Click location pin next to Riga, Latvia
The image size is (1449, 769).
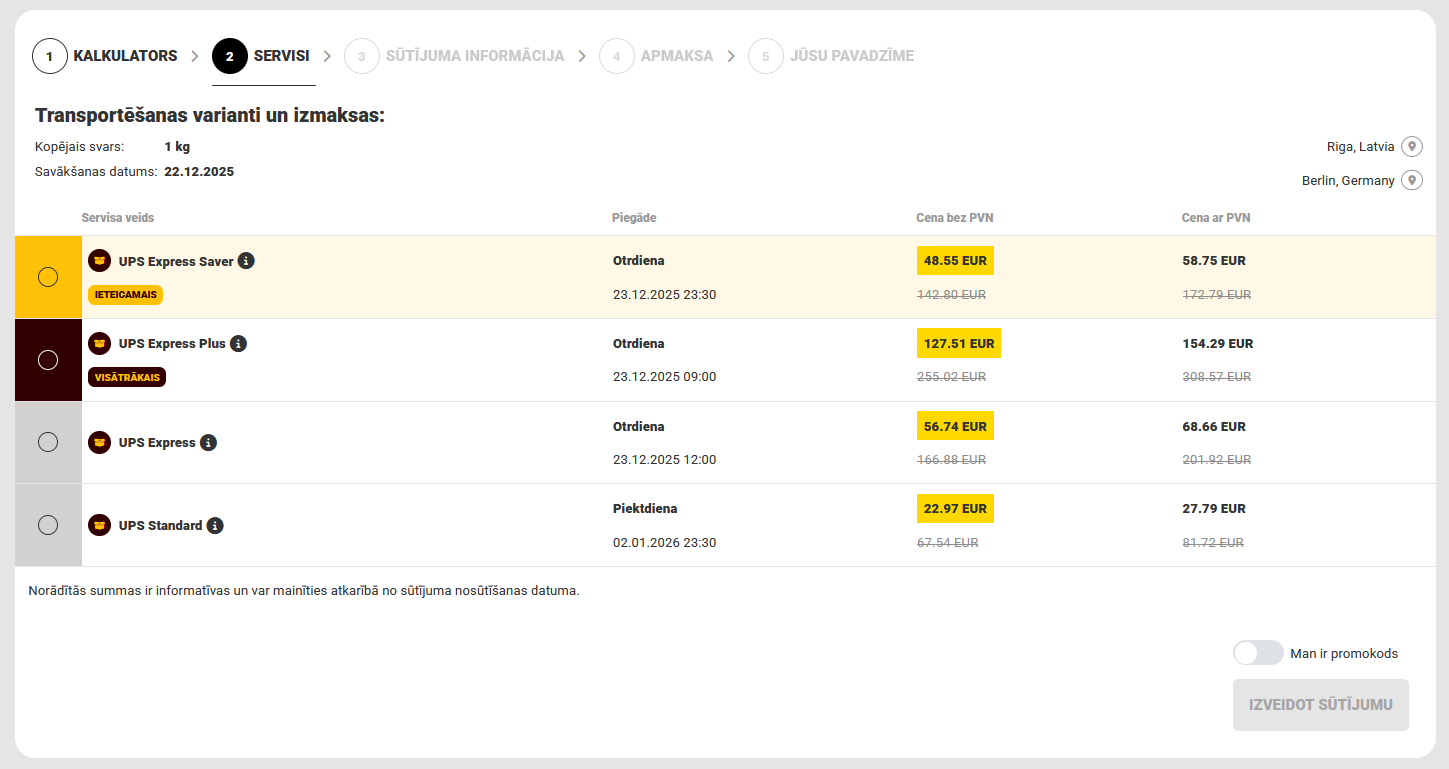tap(1411, 147)
